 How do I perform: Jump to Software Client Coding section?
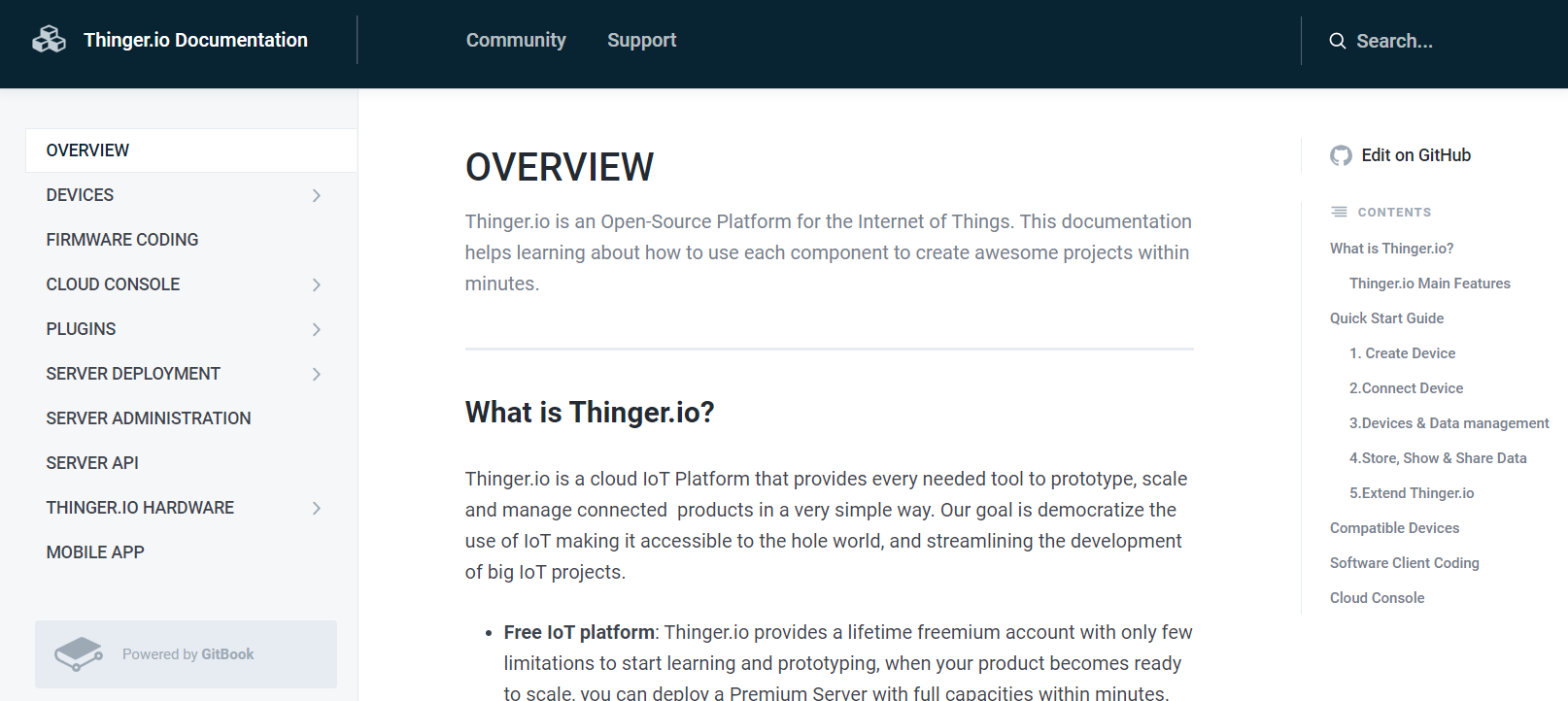[x=1404, y=563]
